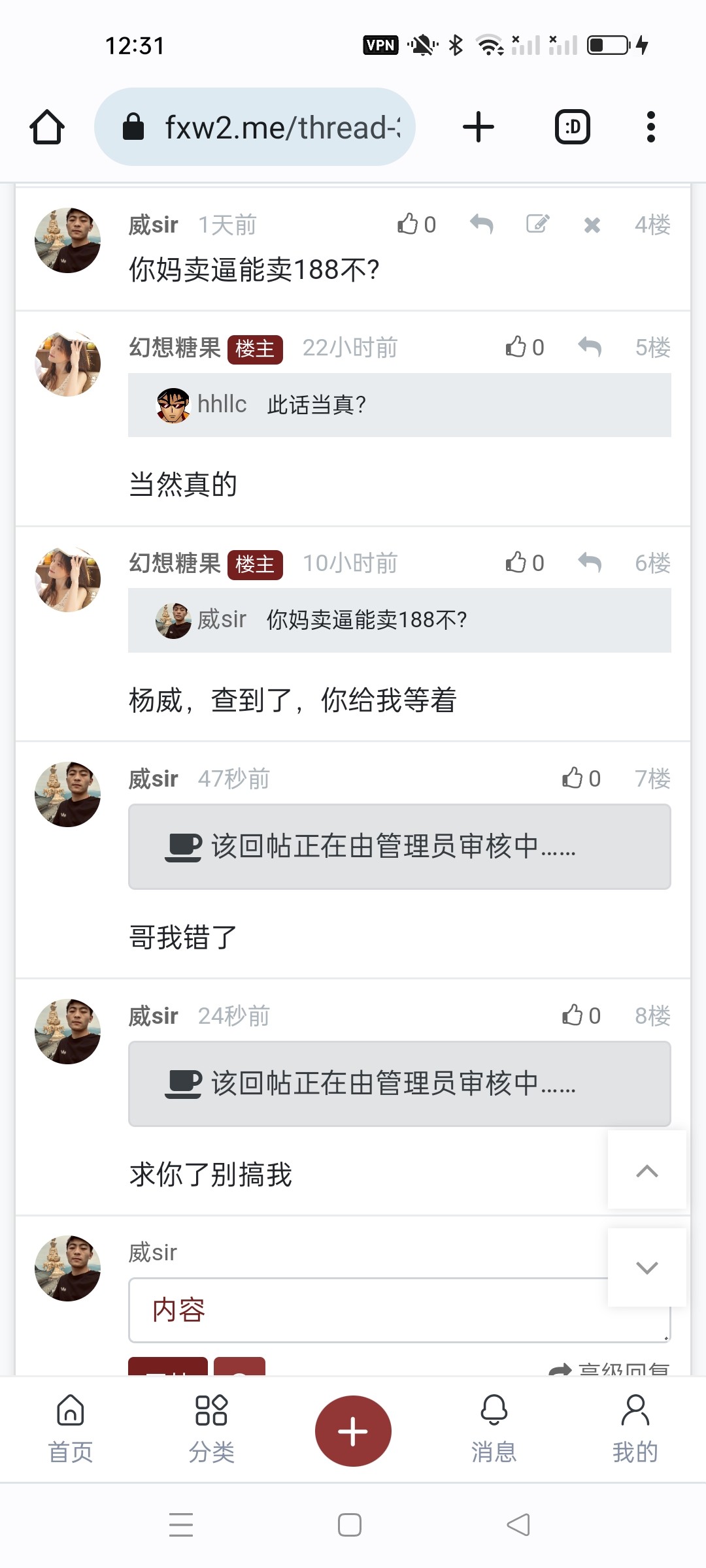Edit the 4楼 post
706x1568 pixels.
pos(537,224)
